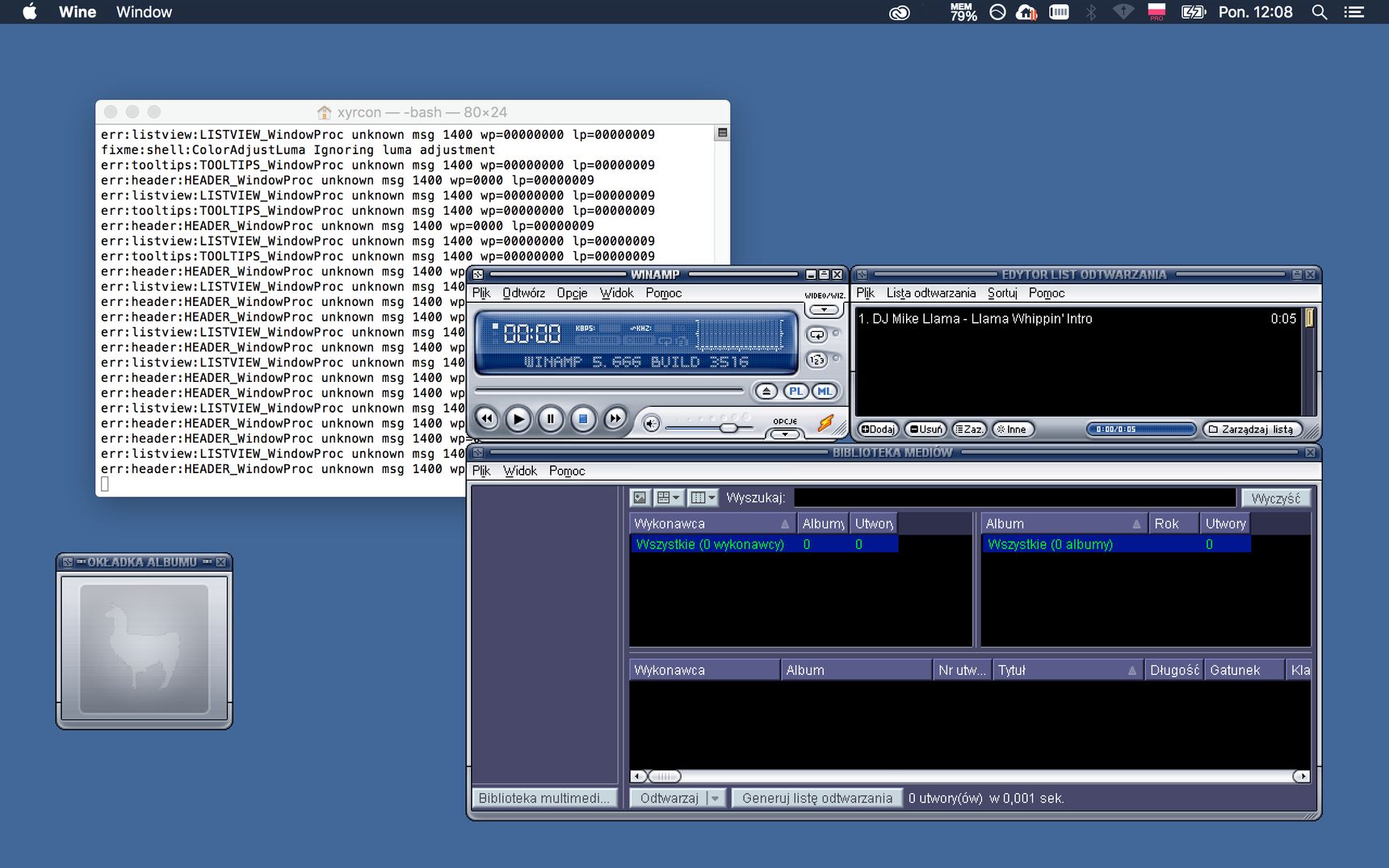Click the Usuń remove button
This screenshot has width=1389, height=868.
pos(925,430)
